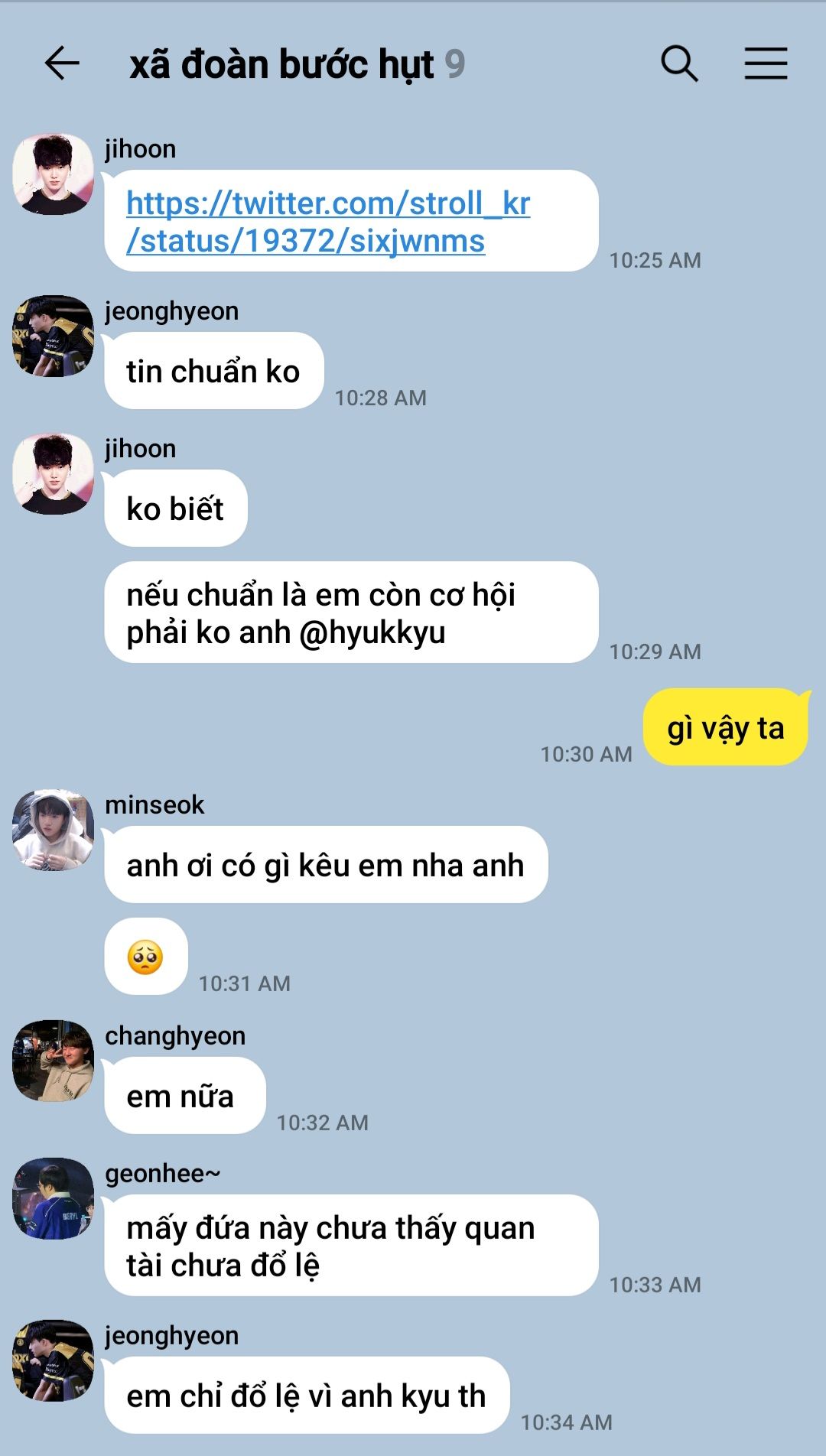Click the chat title 'xã đoàn bước hụt'

pyautogui.click(x=282, y=64)
